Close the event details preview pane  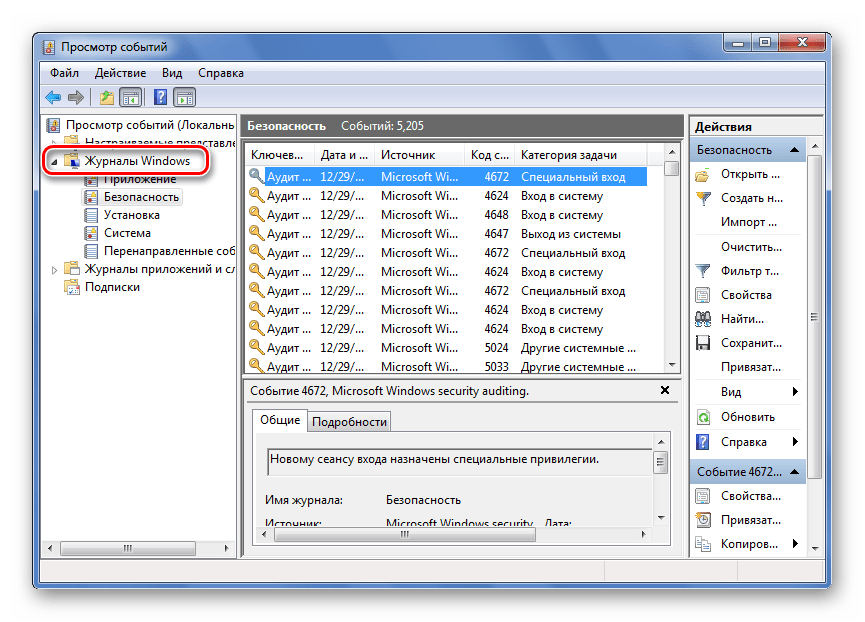665,392
